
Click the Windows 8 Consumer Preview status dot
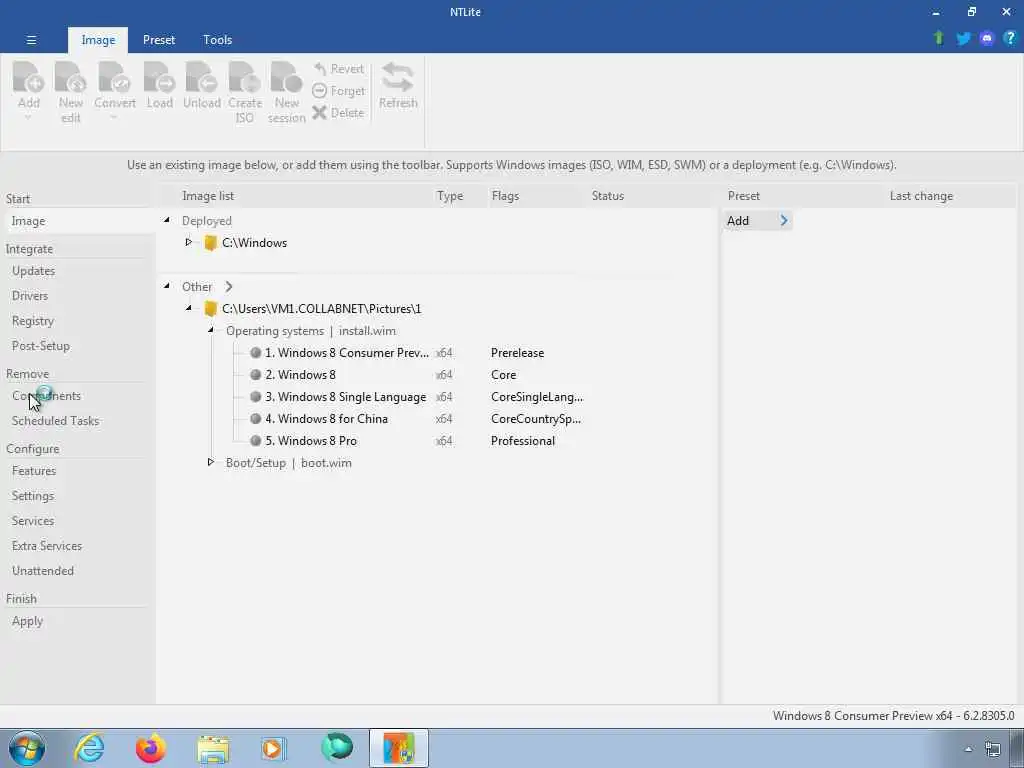tap(255, 353)
